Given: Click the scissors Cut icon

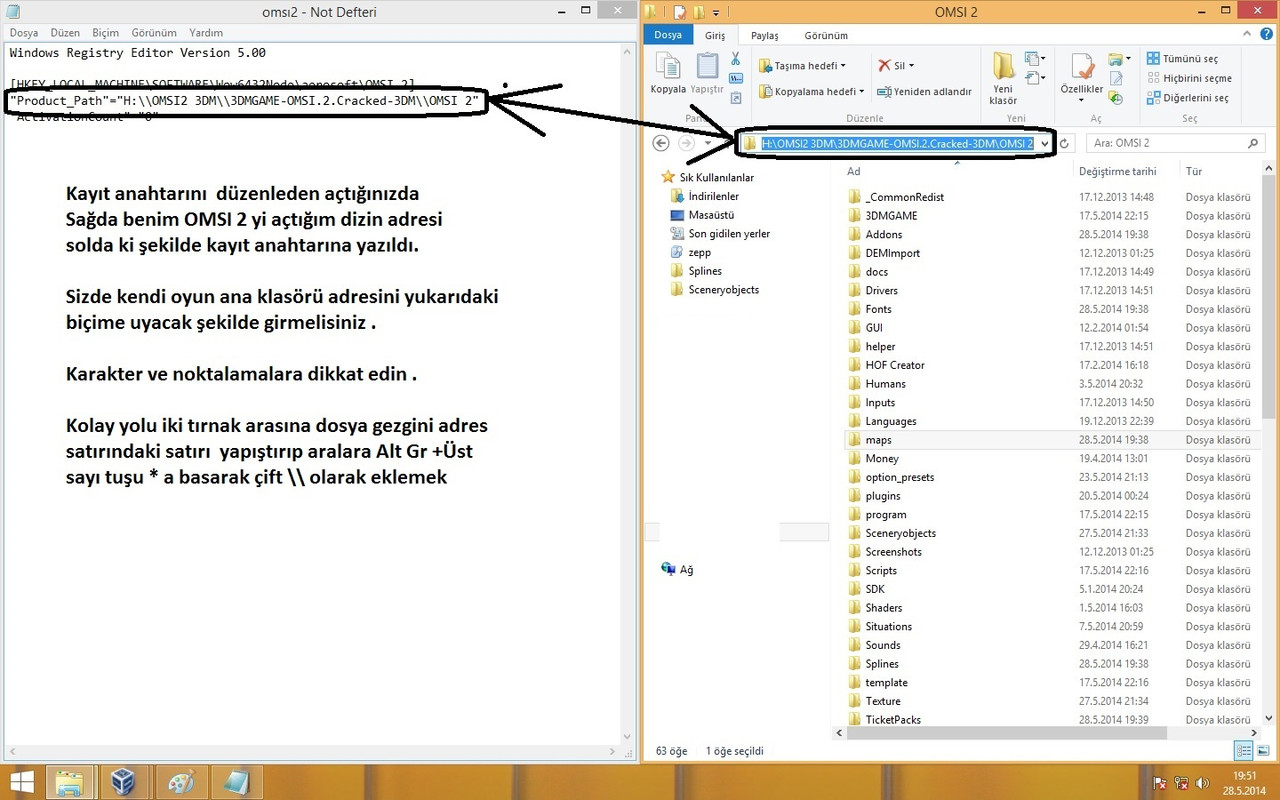Looking at the screenshot, I should 736,59.
